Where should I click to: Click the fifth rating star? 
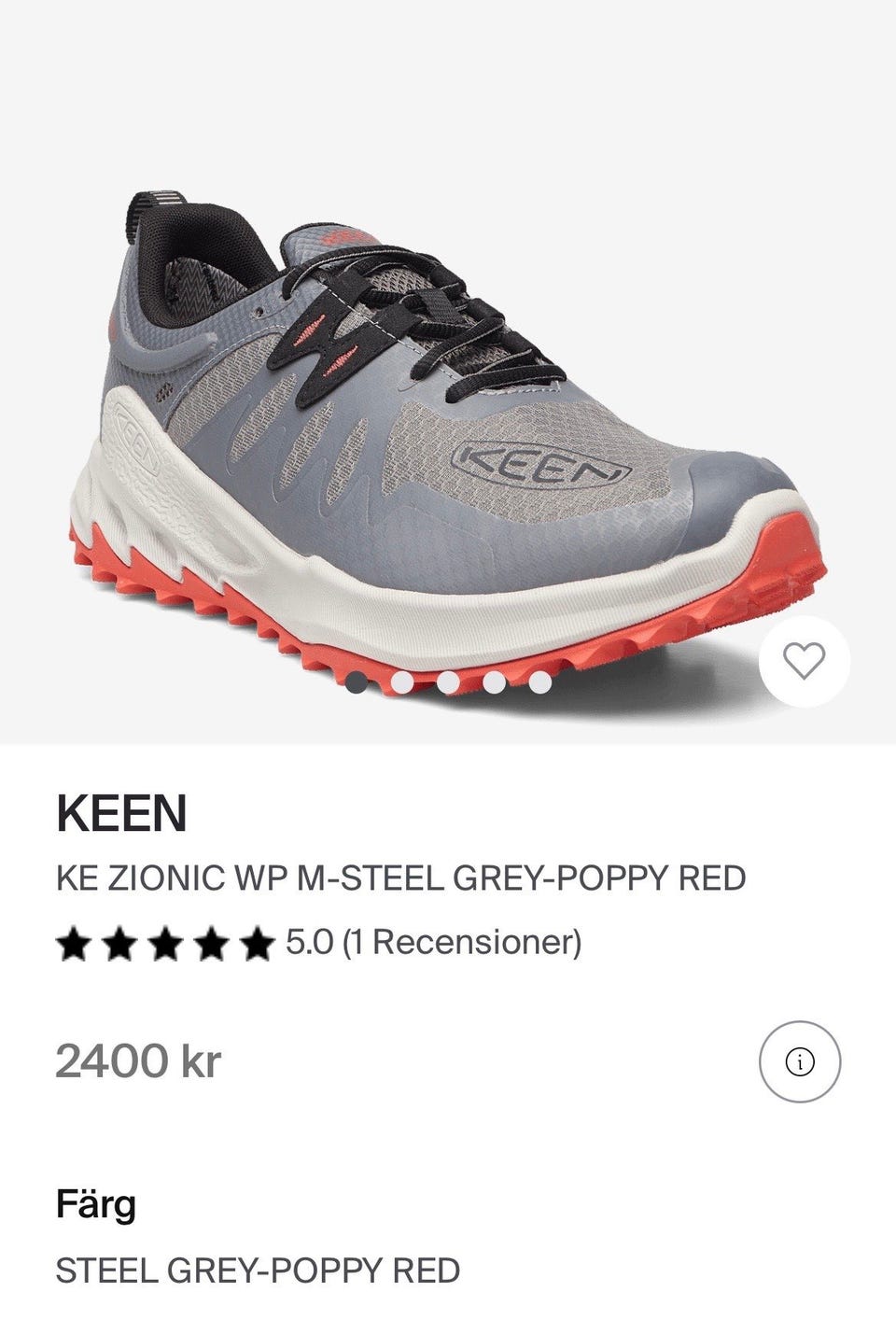pos(257,943)
